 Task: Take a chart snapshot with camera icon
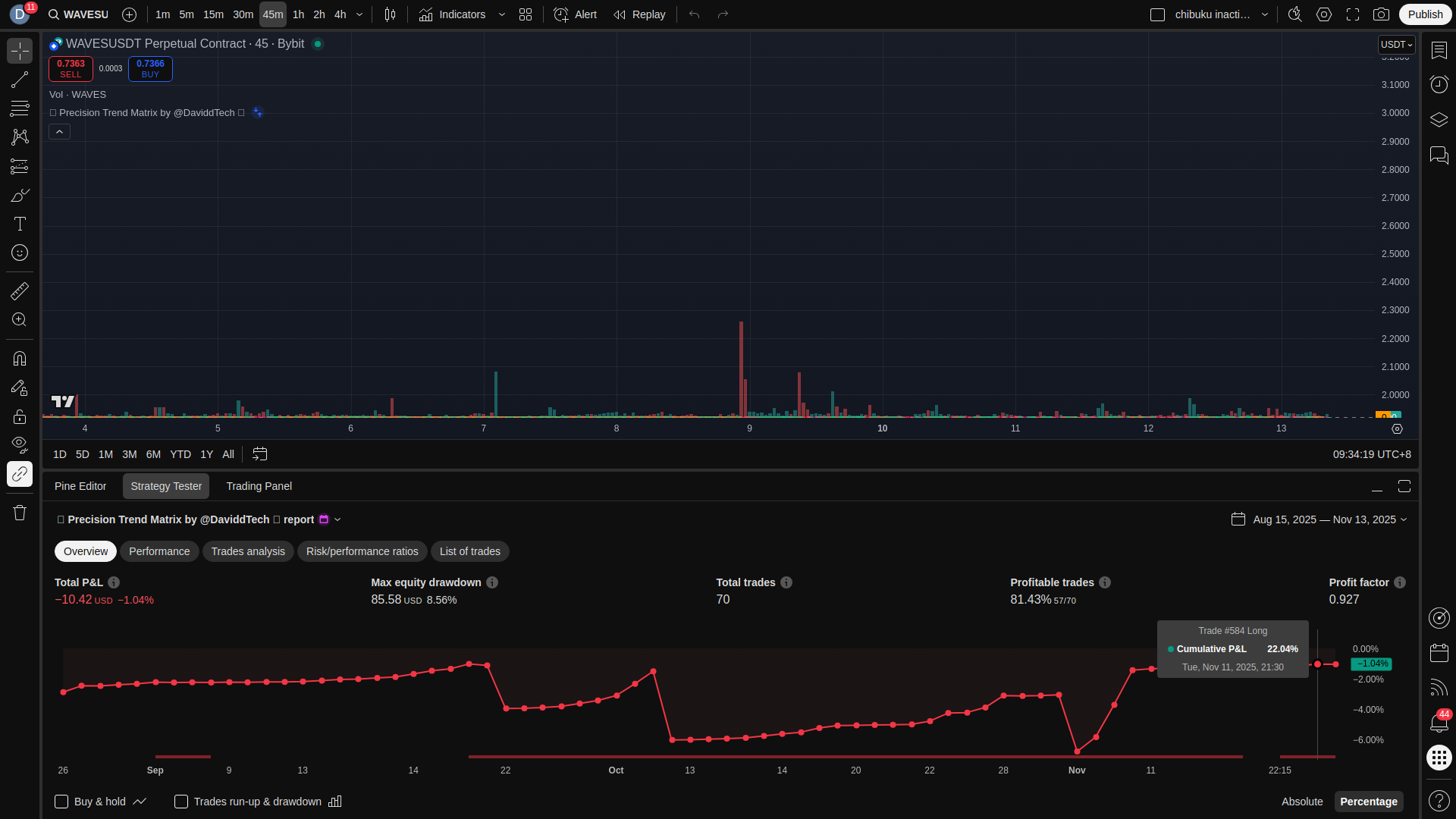(1382, 14)
